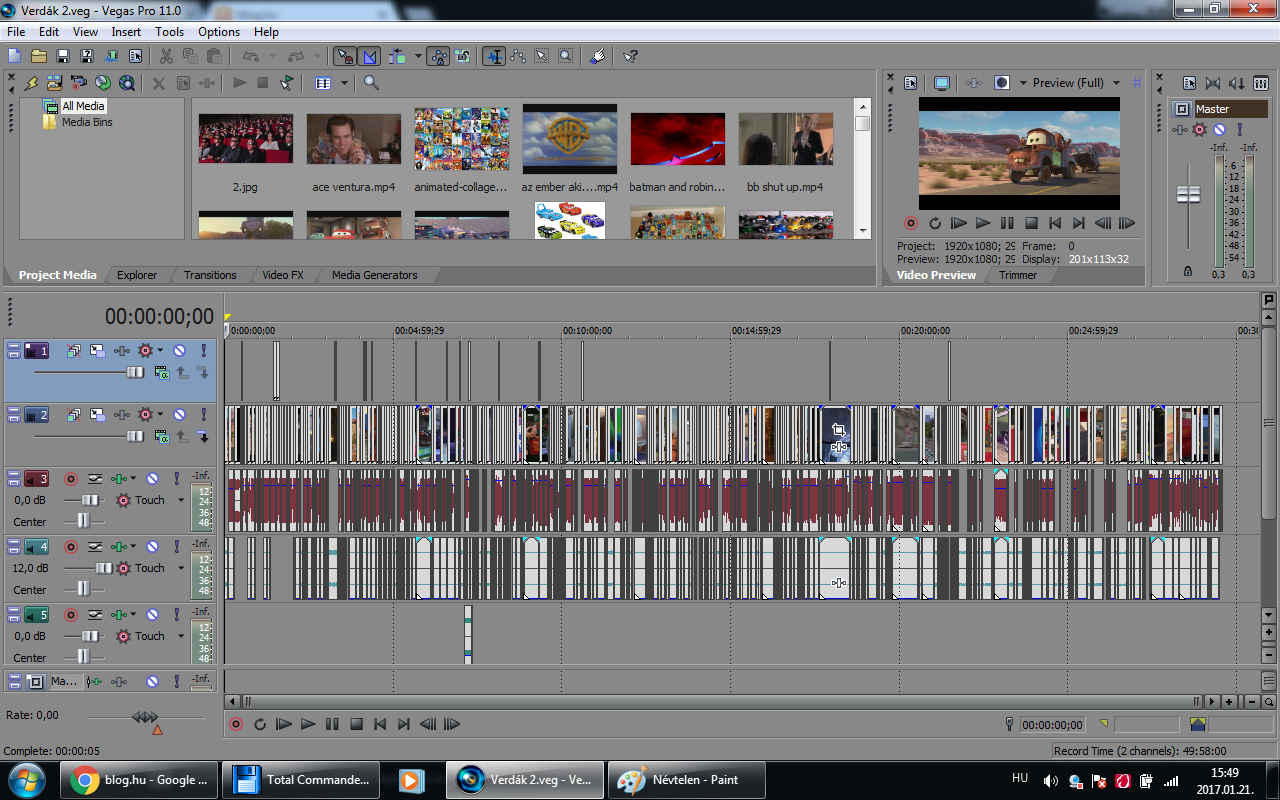Adjust video track 1 level slider

click(x=135, y=372)
